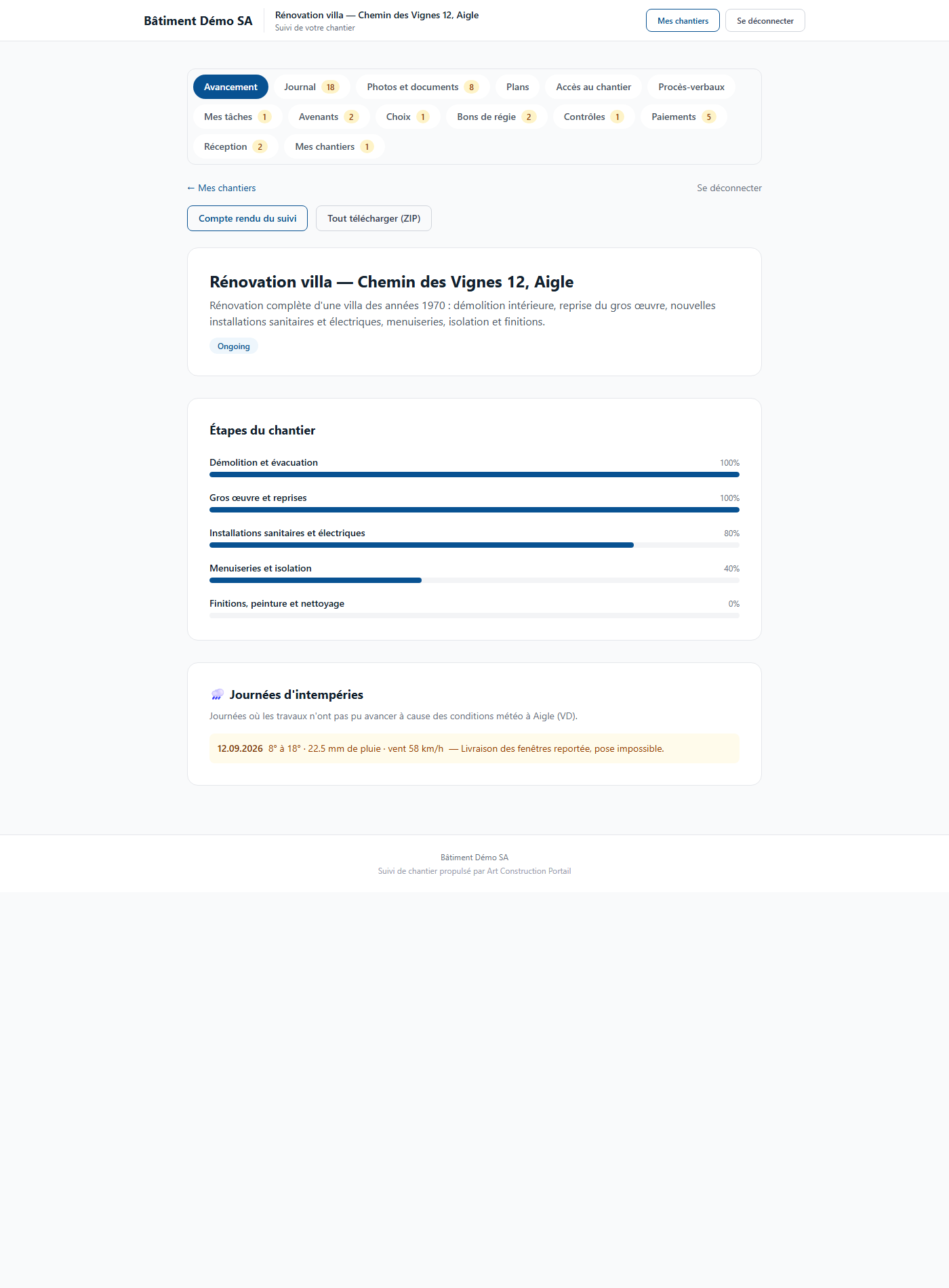Click Démolition et évacuation progress bar
The height and width of the screenshot is (1288, 949).
tap(474, 475)
